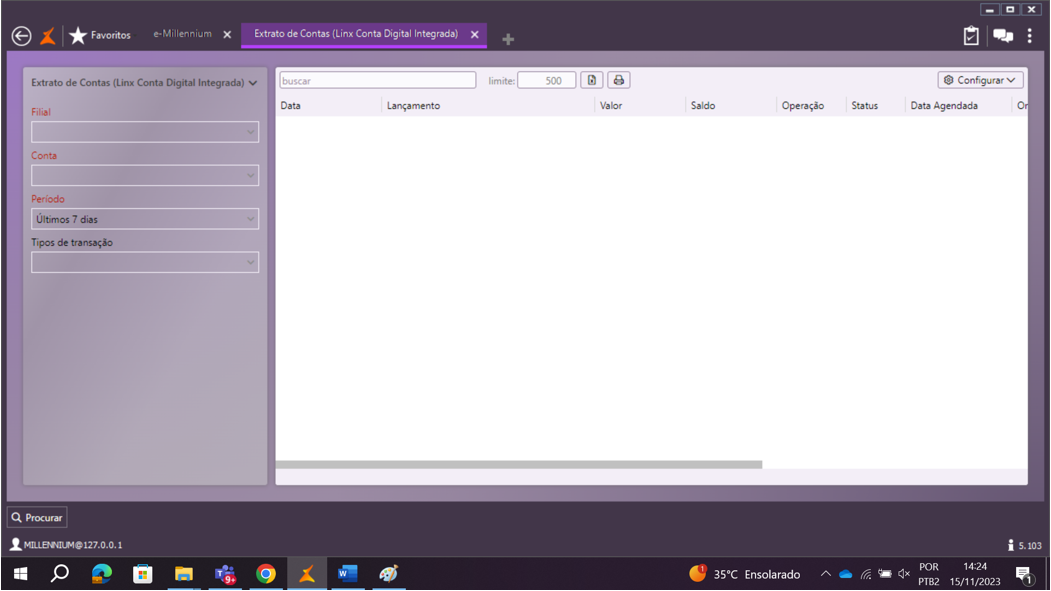Sort by the Lançamento column header

[413, 106]
